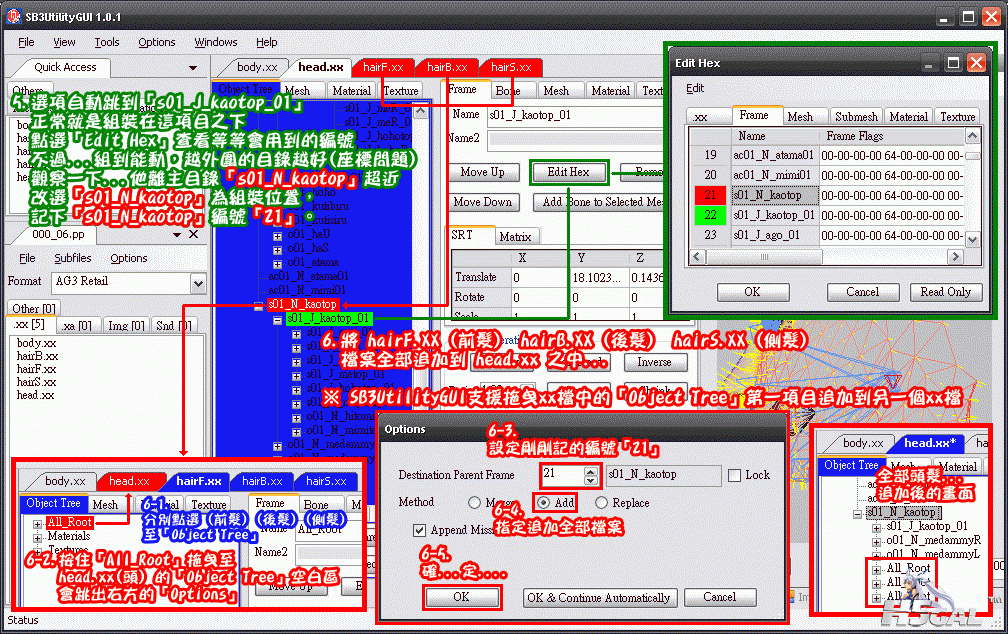Enable the Lock checkbox in Options dialog
This screenshot has width=1008, height=634.
click(x=734, y=476)
